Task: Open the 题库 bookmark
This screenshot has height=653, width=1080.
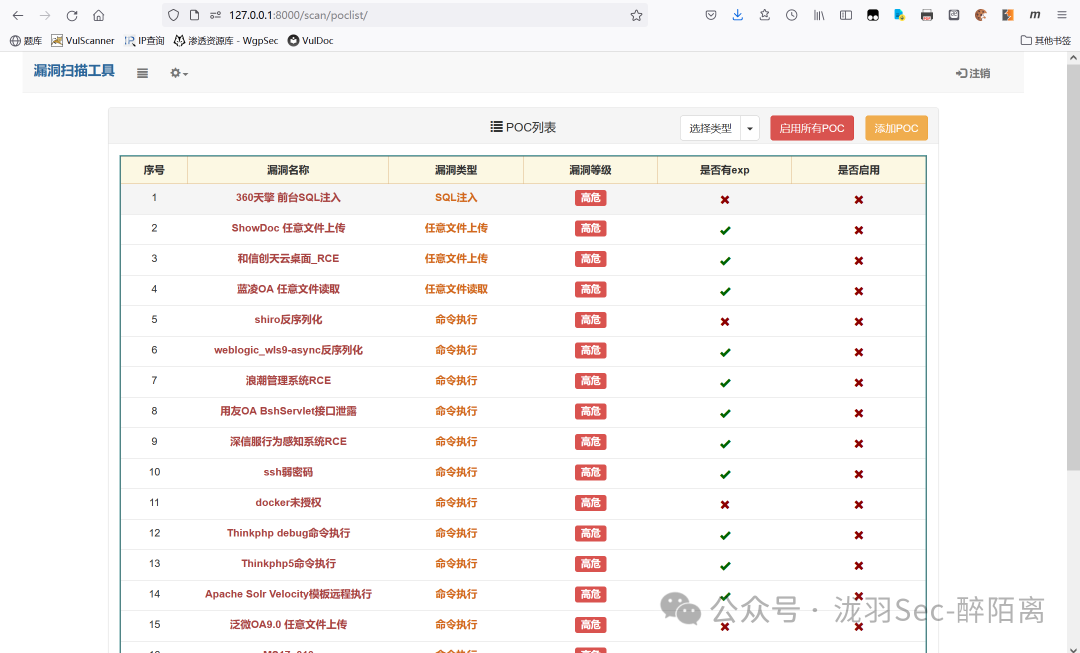Action: (x=25, y=41)
